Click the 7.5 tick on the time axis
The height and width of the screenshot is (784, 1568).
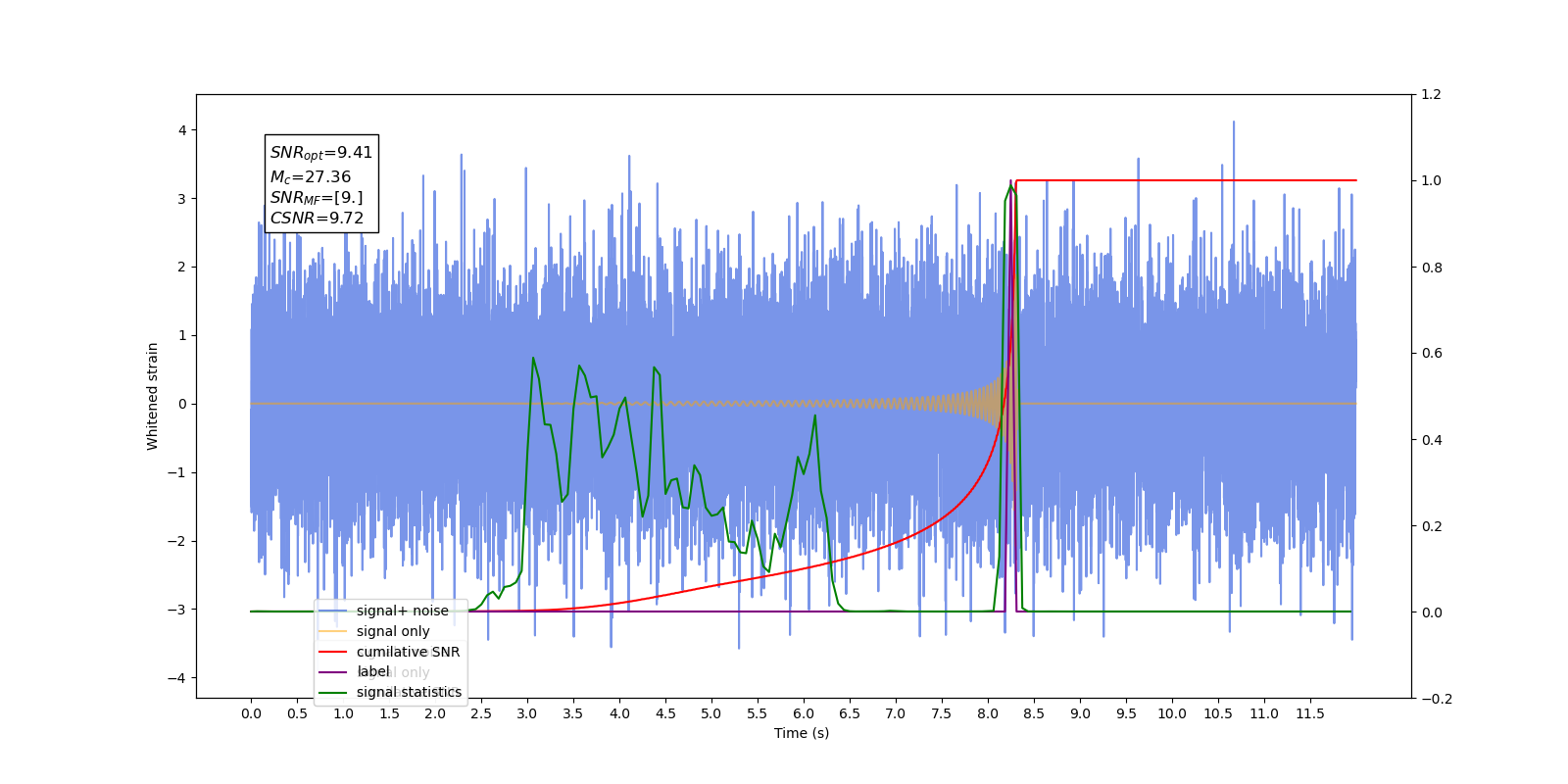[942, 713]
